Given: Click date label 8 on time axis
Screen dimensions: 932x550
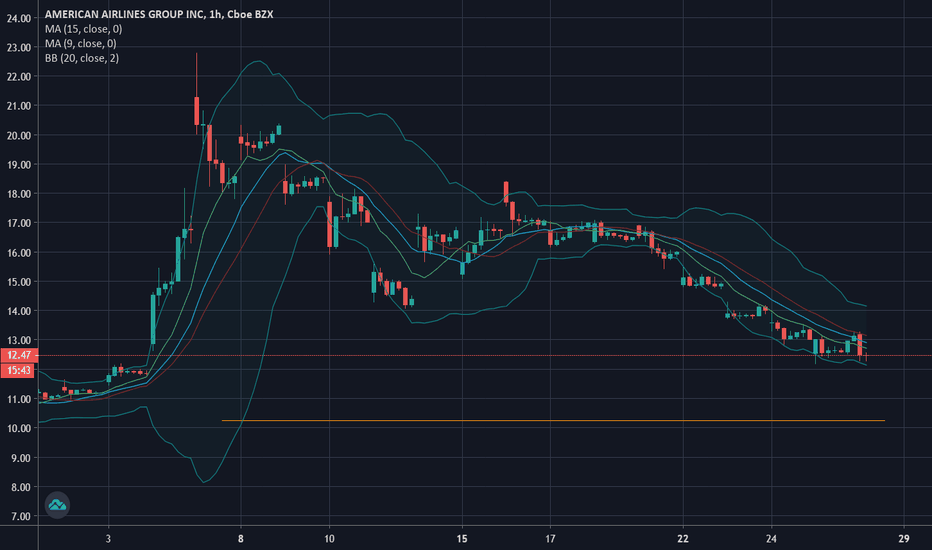Looking at the screenshot, I should tap(241, 539).
